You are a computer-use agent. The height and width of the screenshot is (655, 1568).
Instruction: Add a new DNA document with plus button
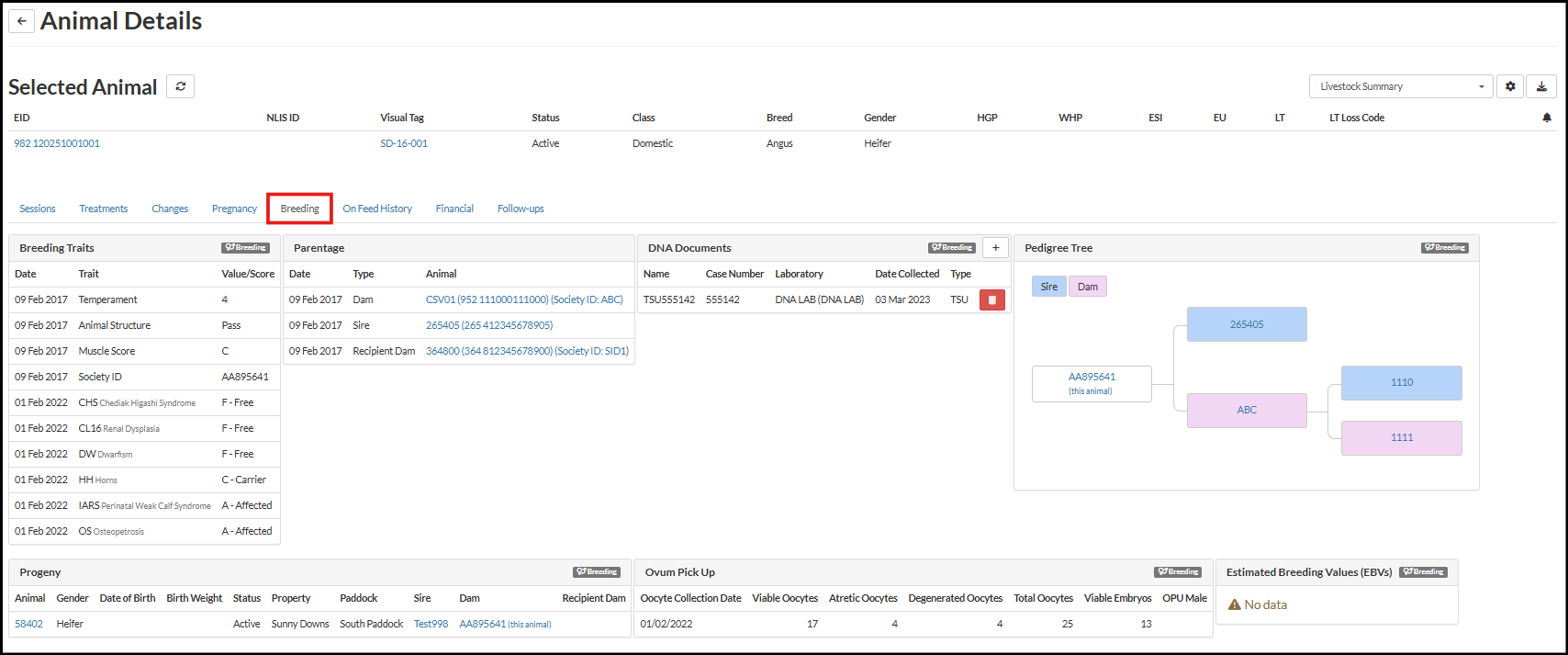(995, 248)
